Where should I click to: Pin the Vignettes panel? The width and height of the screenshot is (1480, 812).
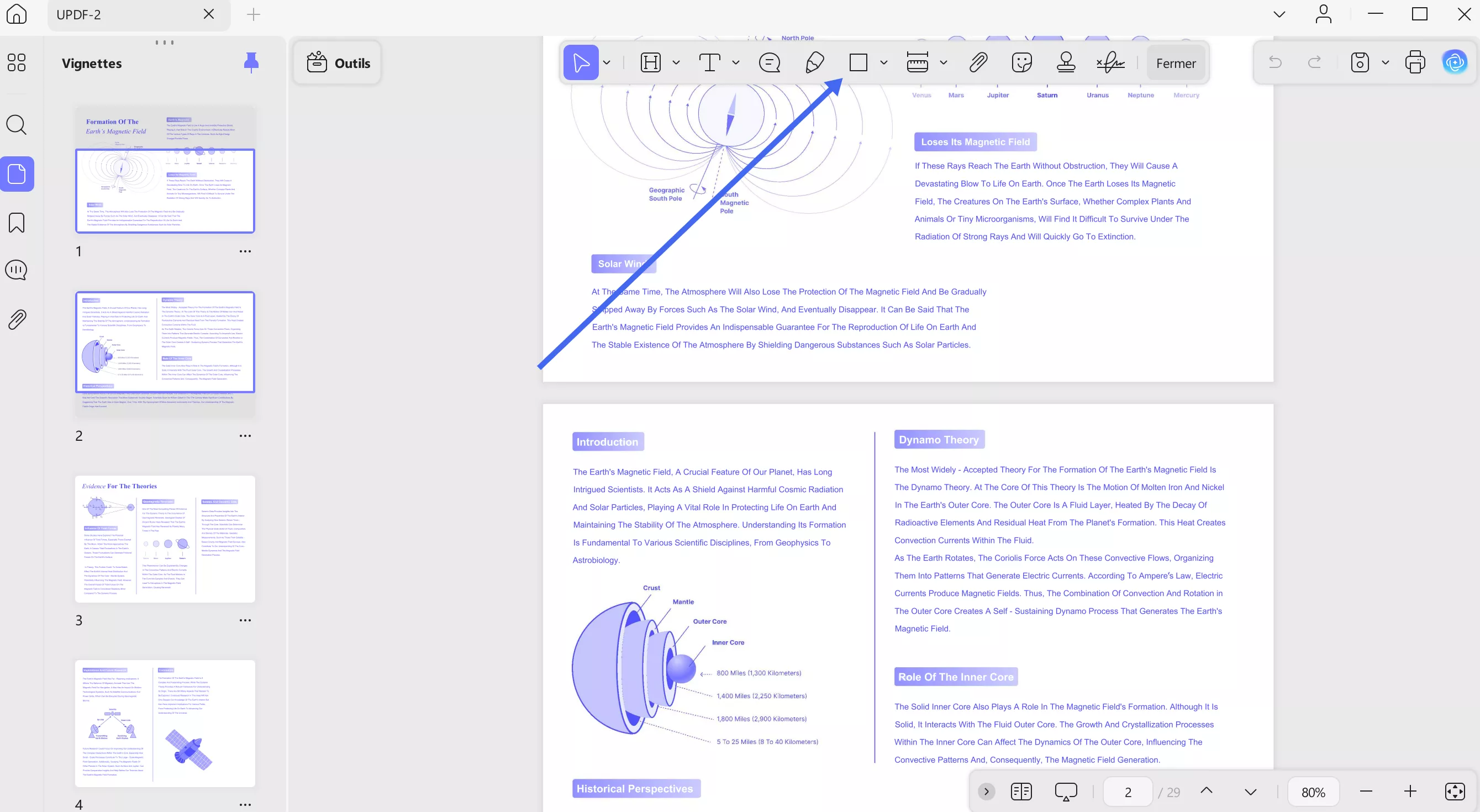[251, 62]
